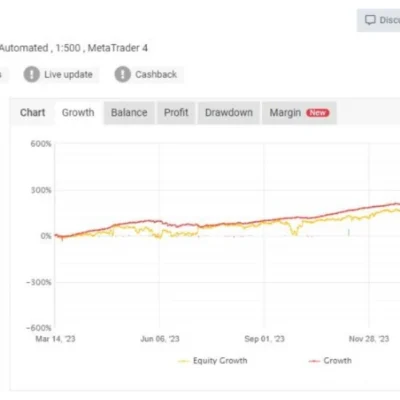Switch to the Balance tab

click(x=129, y=113)
